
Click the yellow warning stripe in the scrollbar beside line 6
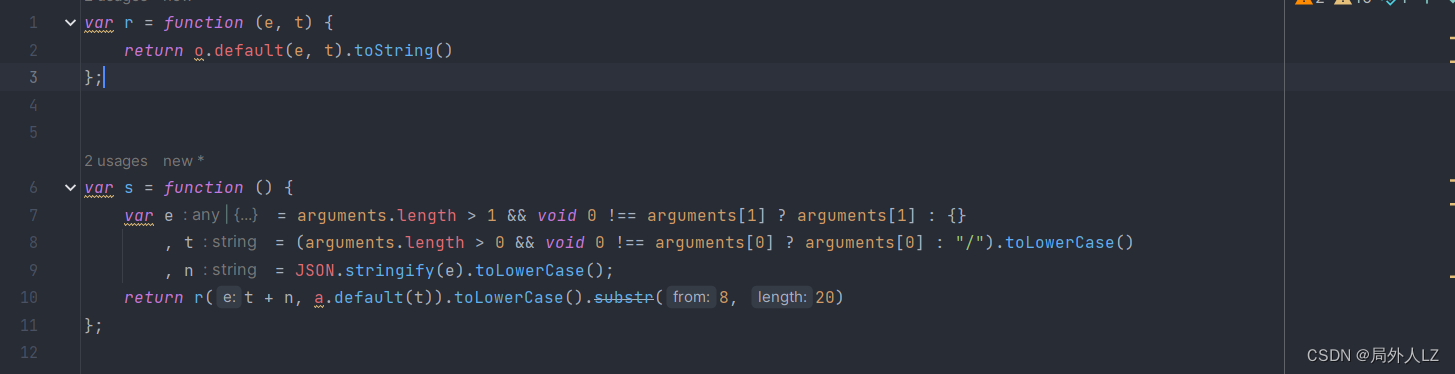(x=1451, y=180)
